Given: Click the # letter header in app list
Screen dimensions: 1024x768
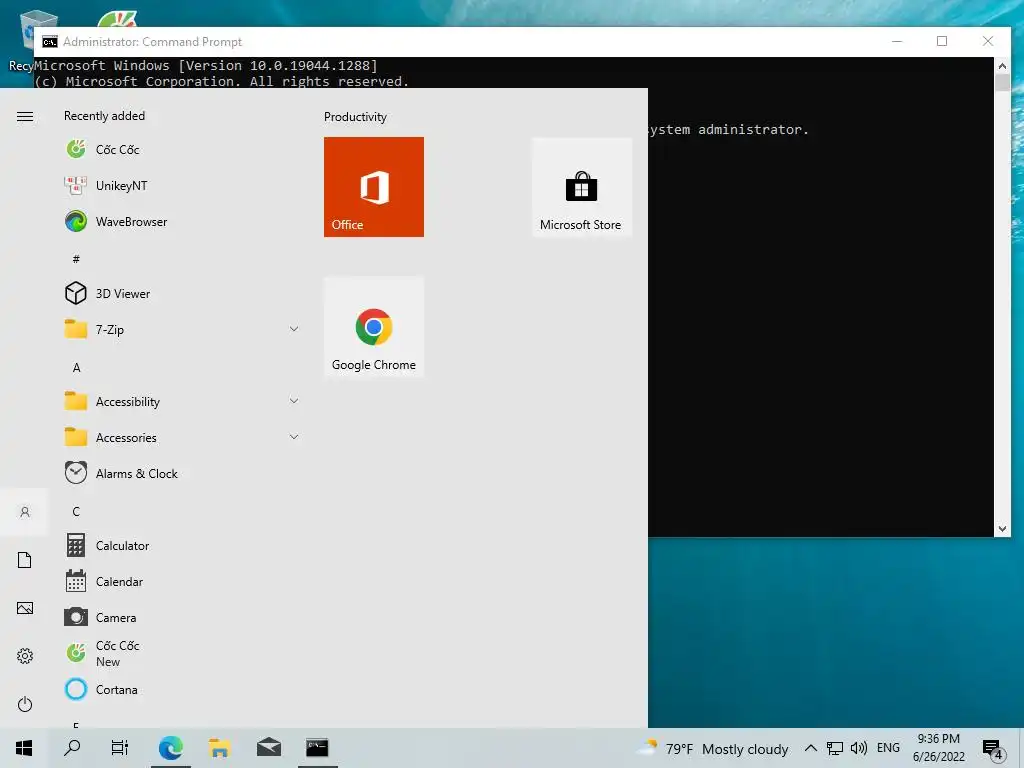Looking at the screenshot, I should (x=76, y=259).
